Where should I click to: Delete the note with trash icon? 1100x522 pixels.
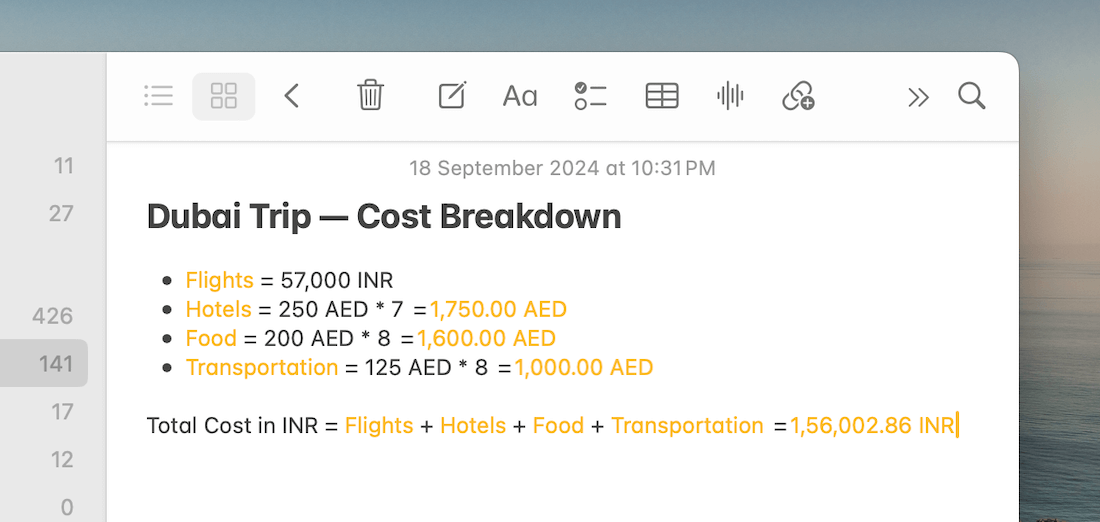(x=370, y=96)
